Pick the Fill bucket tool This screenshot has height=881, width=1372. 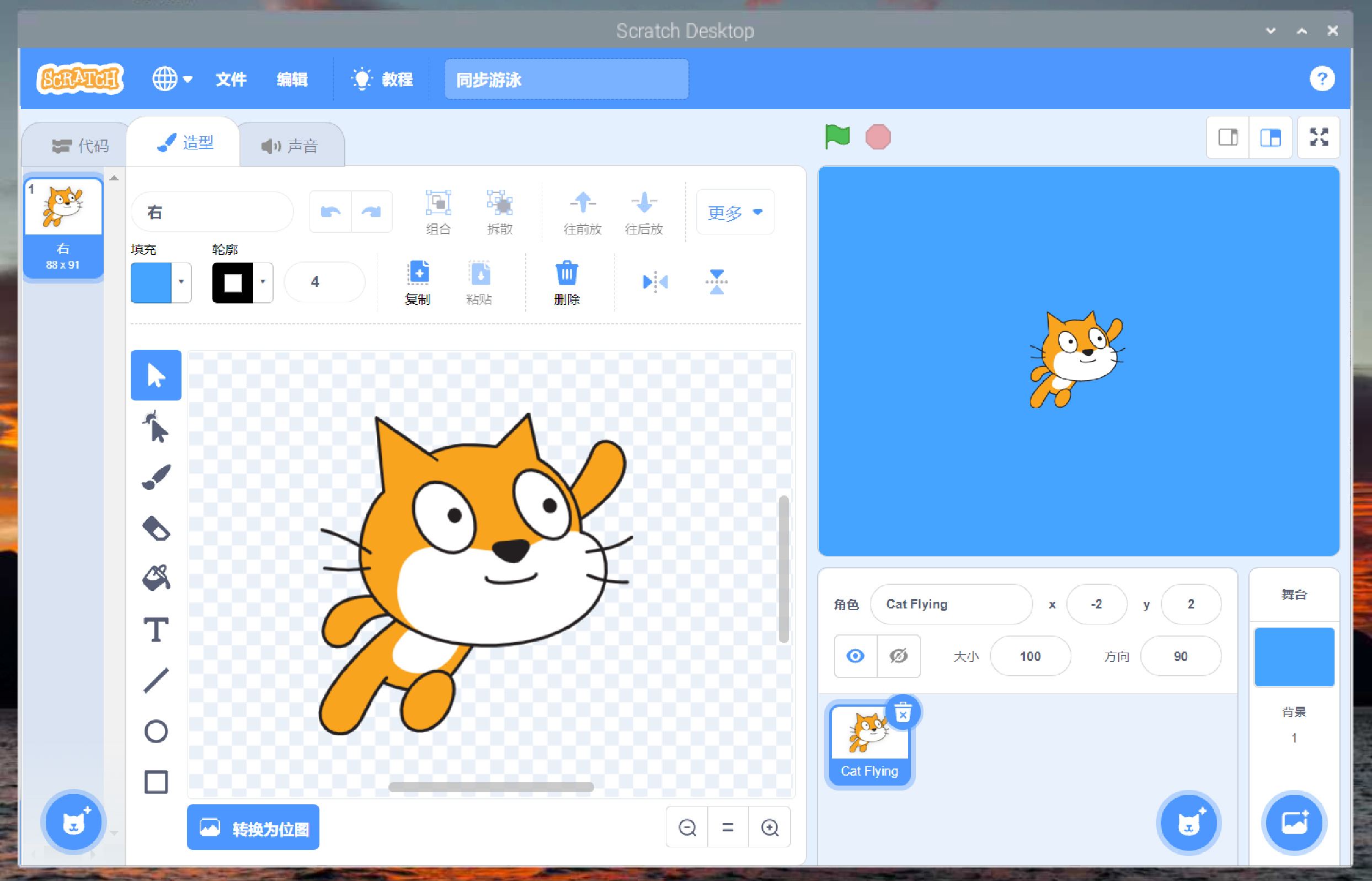coord(156,578)
